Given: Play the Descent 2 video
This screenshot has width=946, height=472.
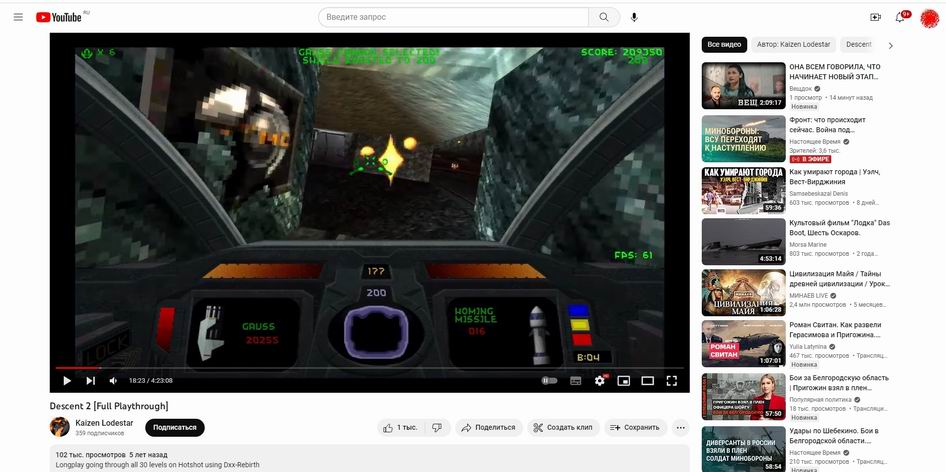Looking at the screenshot, I should pyautogui.click(x=67, y=381).
